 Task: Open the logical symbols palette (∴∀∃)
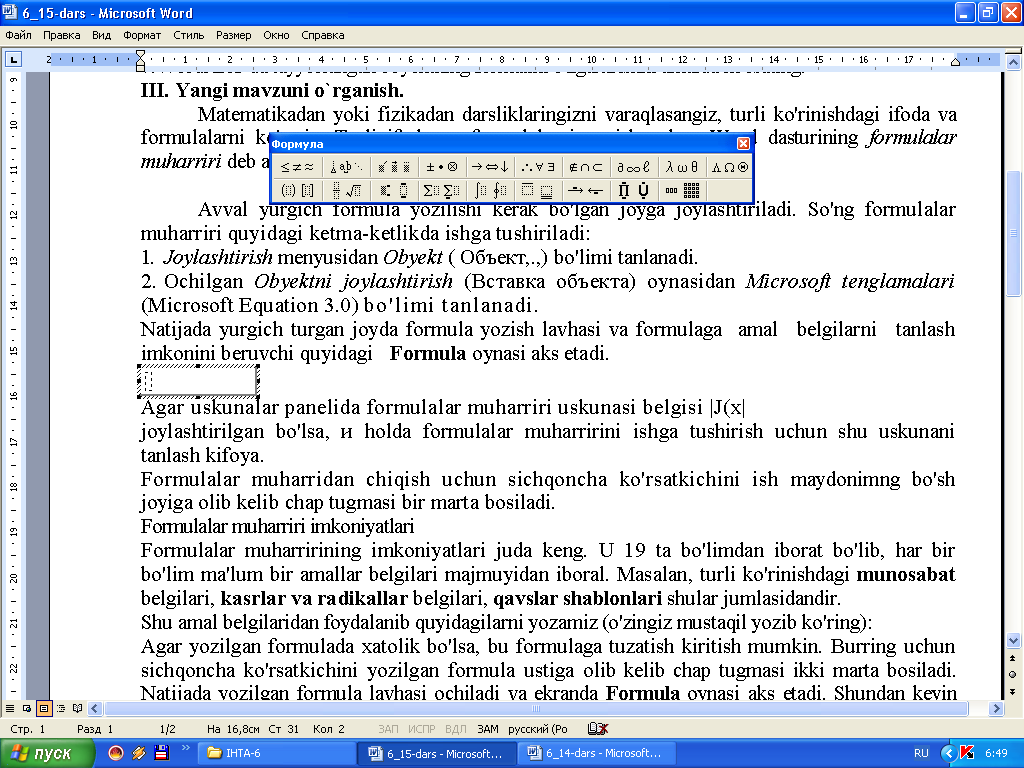(x=538, y=167)
